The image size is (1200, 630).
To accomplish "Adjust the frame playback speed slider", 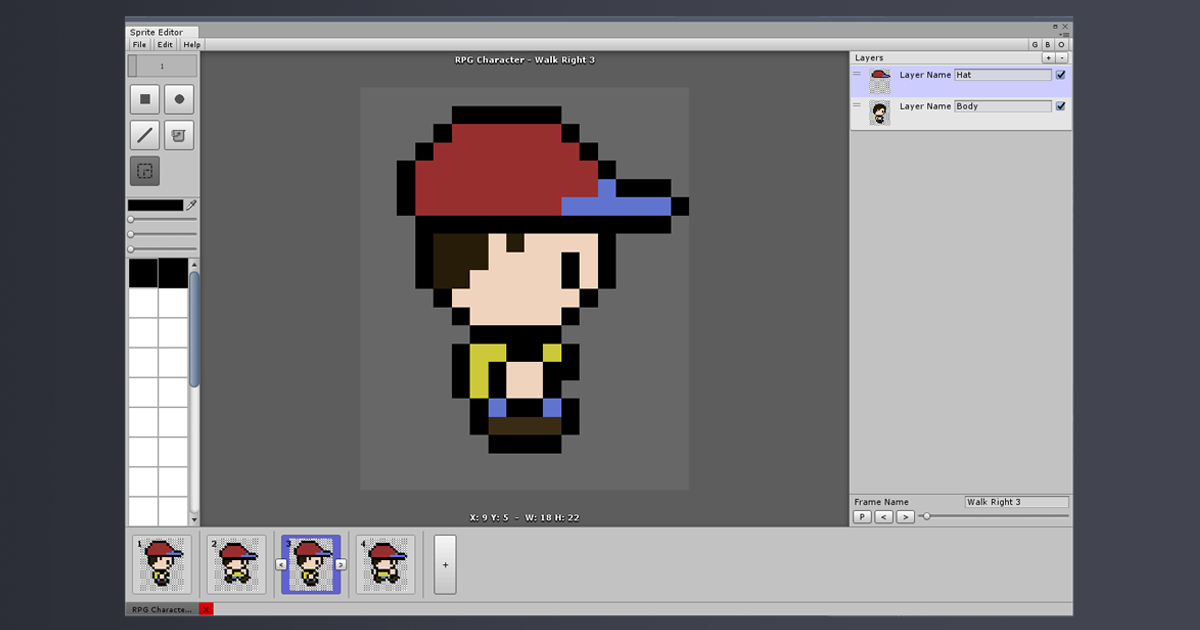I will click(994, 516).
